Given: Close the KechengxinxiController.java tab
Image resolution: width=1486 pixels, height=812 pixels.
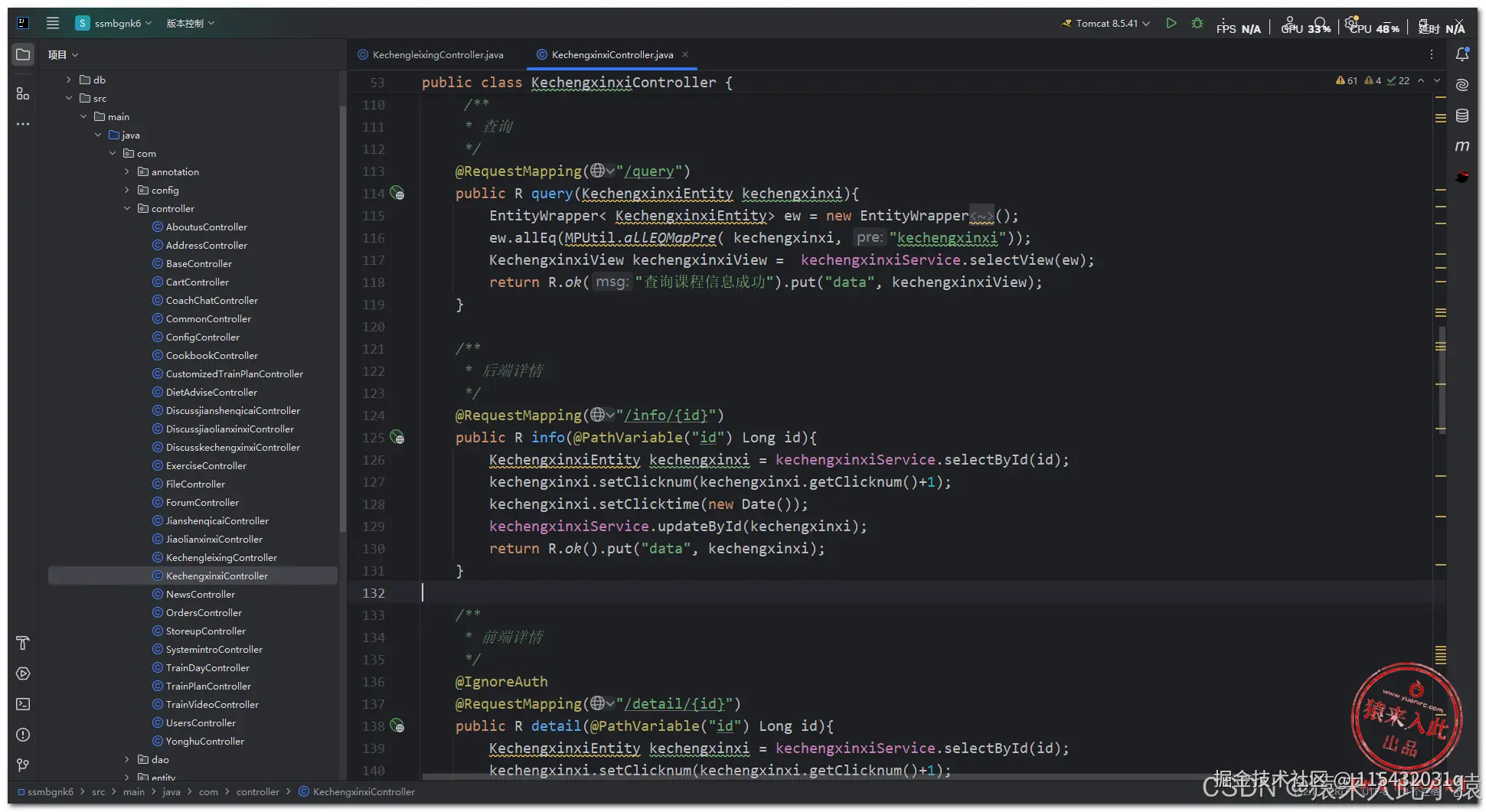Looking at the screenshot, I should 685,54.
